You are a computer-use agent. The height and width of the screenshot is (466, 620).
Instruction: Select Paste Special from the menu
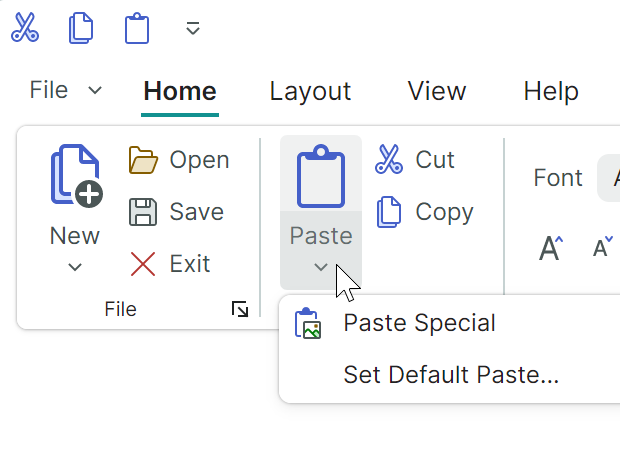click(419, 323)
